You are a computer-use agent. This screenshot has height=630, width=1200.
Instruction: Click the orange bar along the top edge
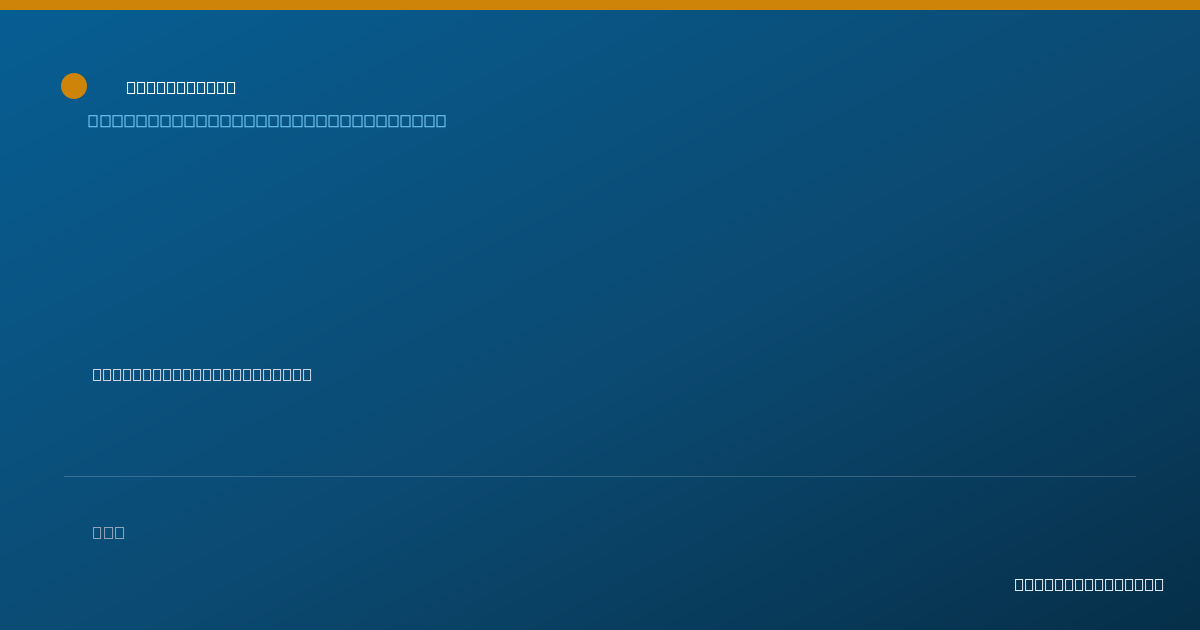600,5
